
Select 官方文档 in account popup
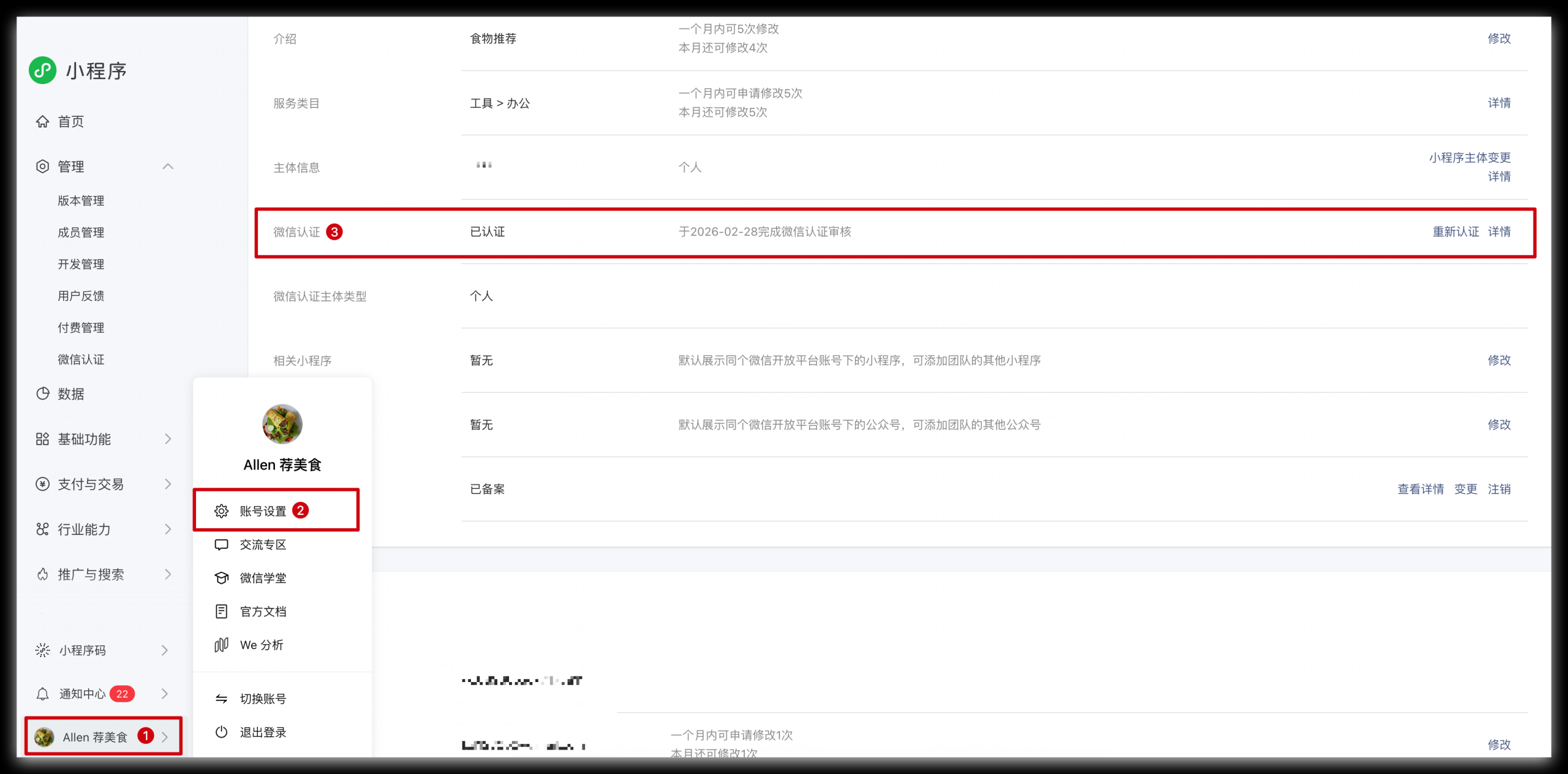click(x=263, y=612)
